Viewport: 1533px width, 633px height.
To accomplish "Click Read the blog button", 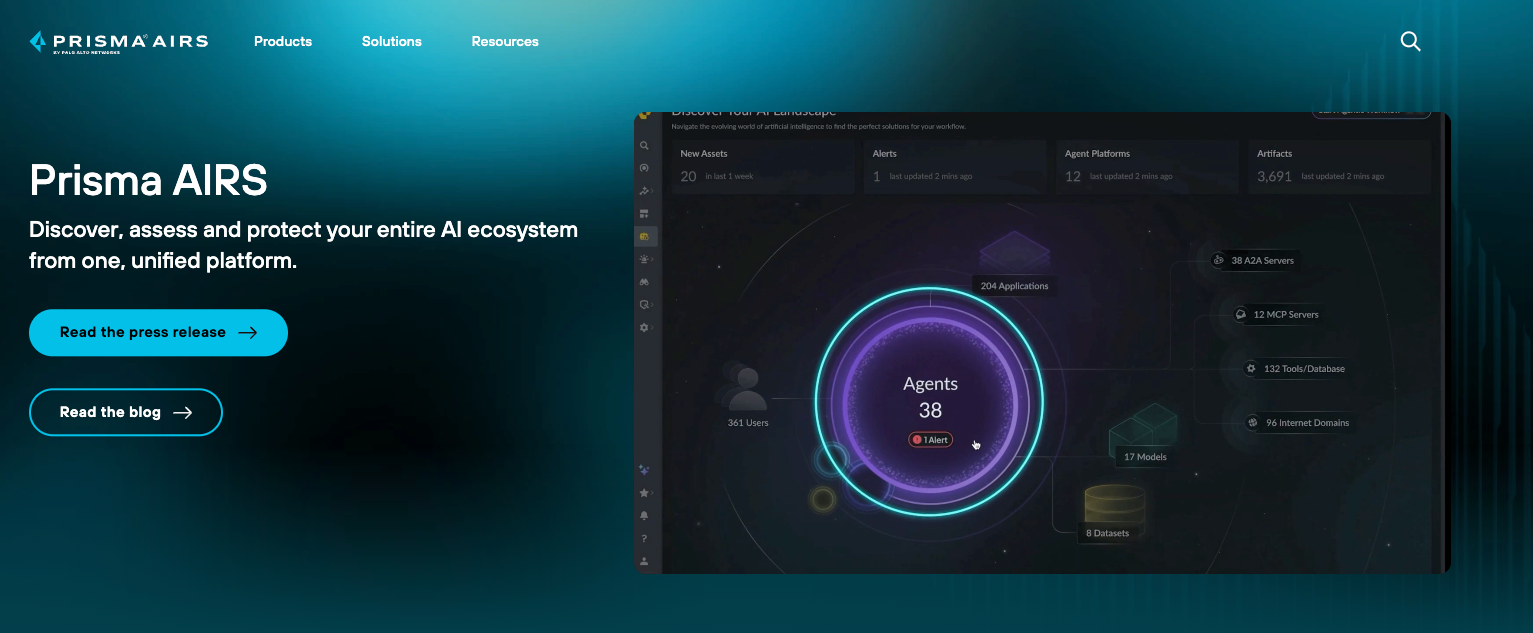I will pyautogui.click(x=126, y=412).
